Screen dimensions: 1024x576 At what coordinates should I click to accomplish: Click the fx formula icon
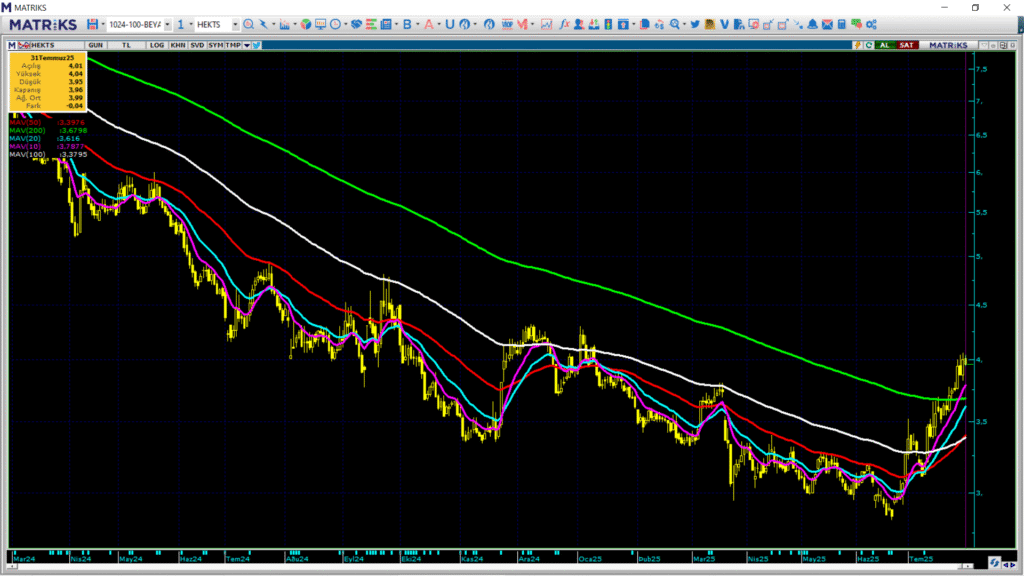point(564,24)
